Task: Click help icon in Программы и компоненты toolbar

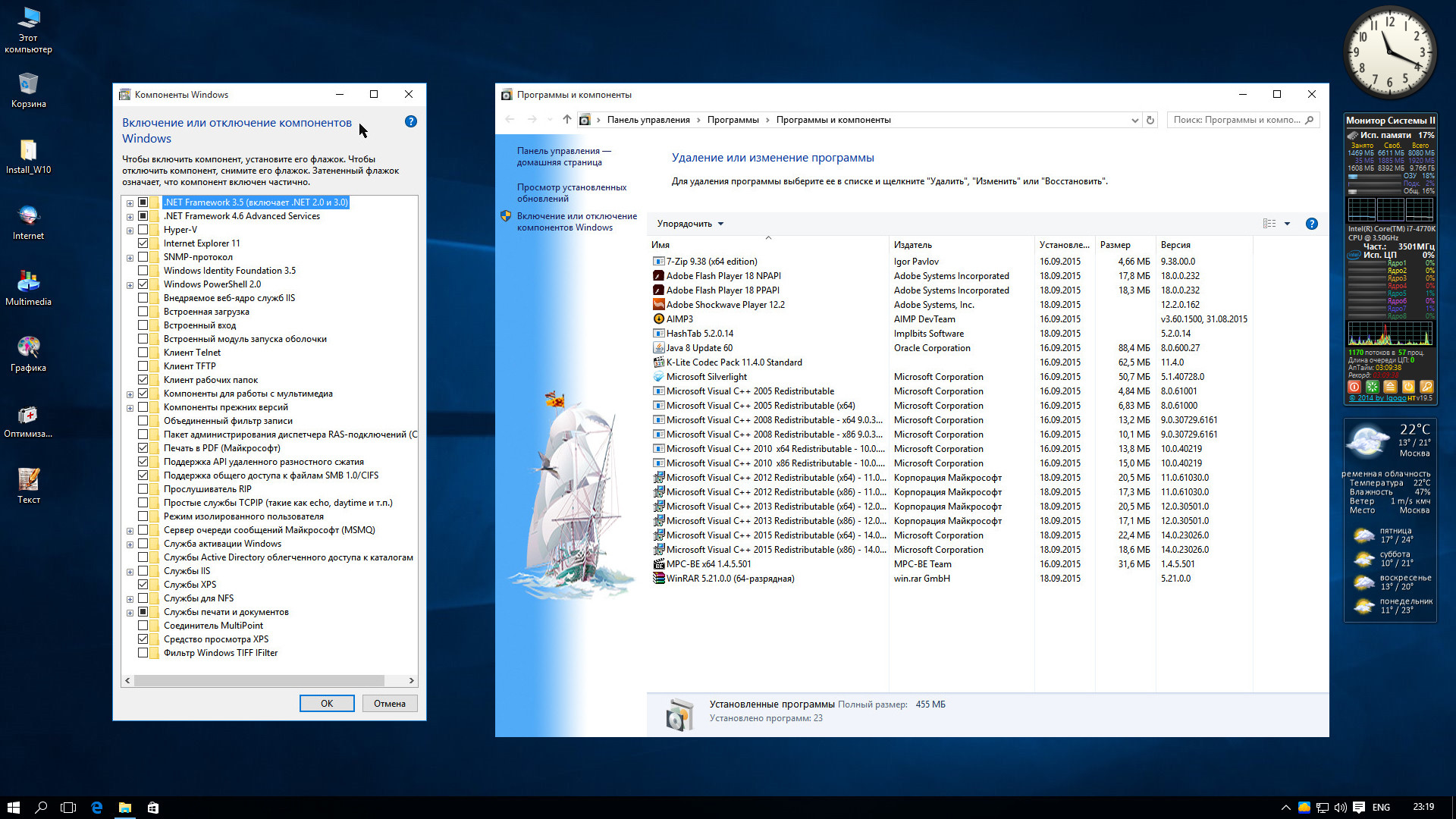Action: click(x=1312, y=224)
